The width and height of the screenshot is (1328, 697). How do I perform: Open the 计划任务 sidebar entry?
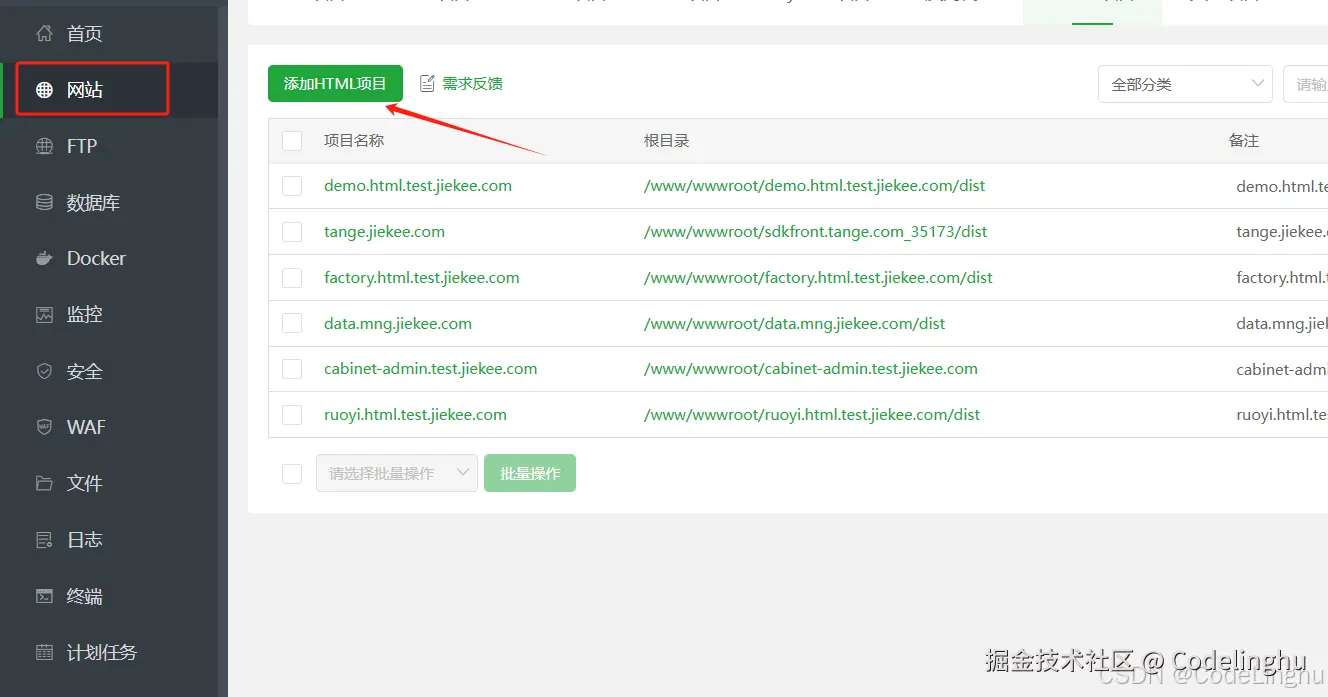coord(109,652)
